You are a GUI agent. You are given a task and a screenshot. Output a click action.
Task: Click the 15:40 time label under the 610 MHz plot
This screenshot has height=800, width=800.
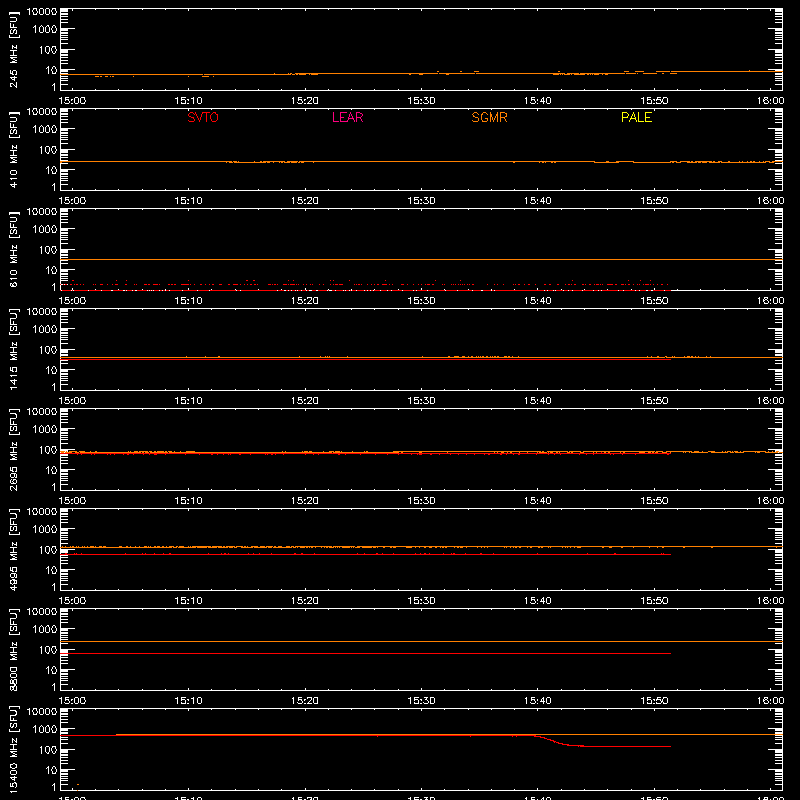(538, 301)
